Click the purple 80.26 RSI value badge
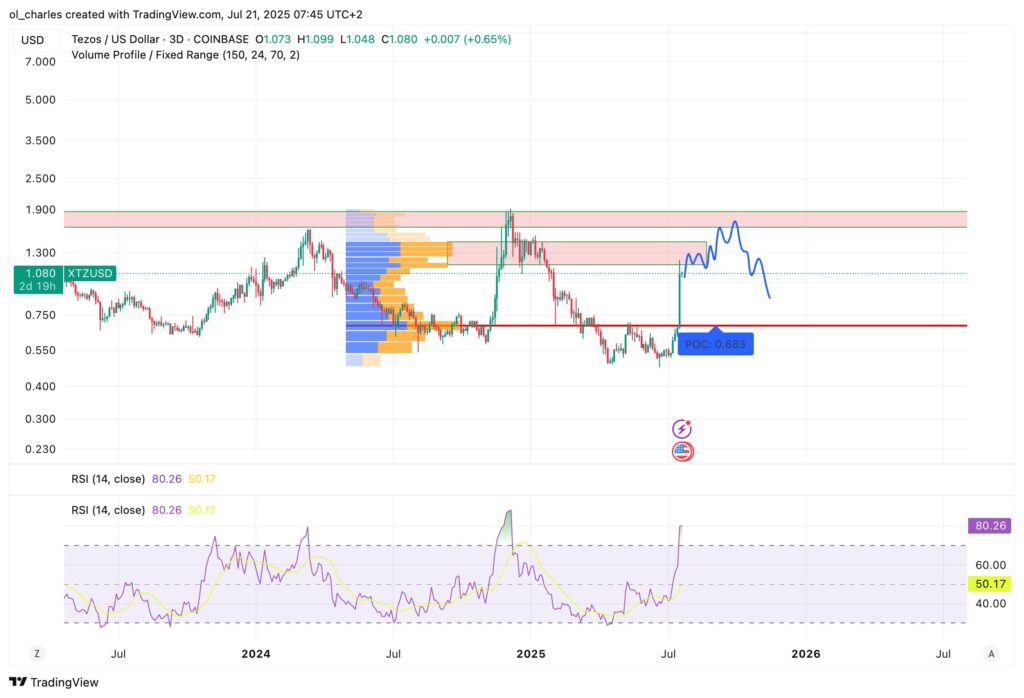 coord(989,525)
